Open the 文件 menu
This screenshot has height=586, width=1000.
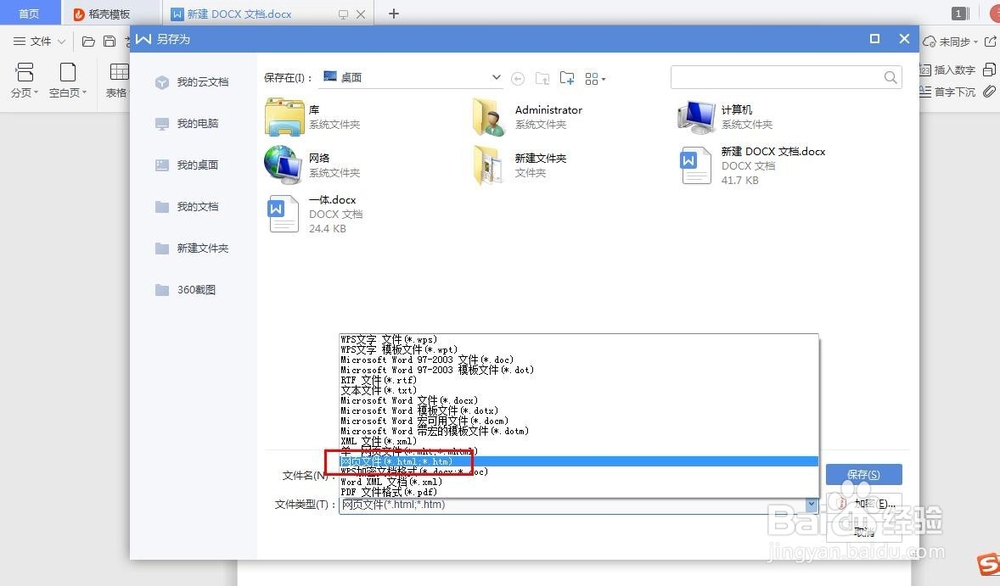[38, 41]
